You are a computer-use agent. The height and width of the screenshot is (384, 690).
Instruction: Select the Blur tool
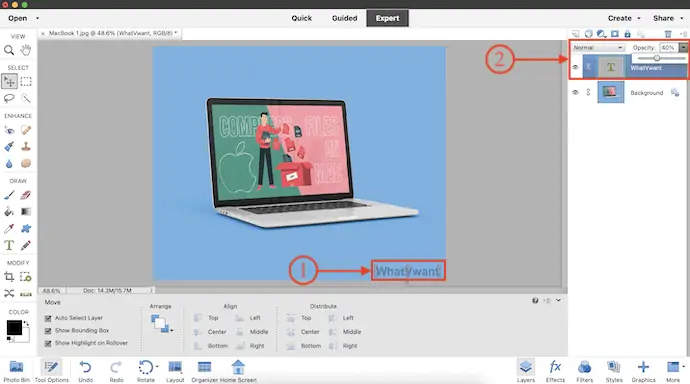tap(9, 164)
